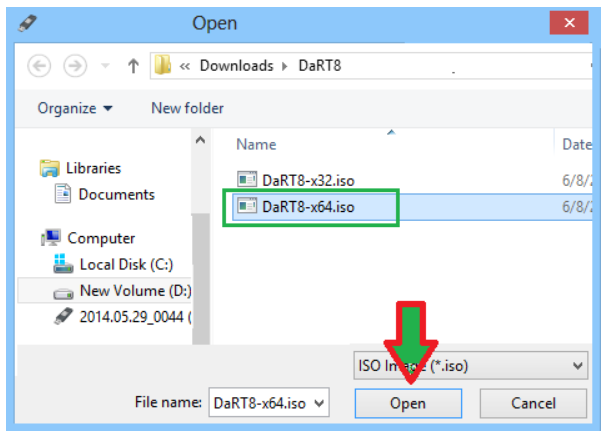Expand the hidden path chevrons
This screenshot has width=603, height=436.
185,67
